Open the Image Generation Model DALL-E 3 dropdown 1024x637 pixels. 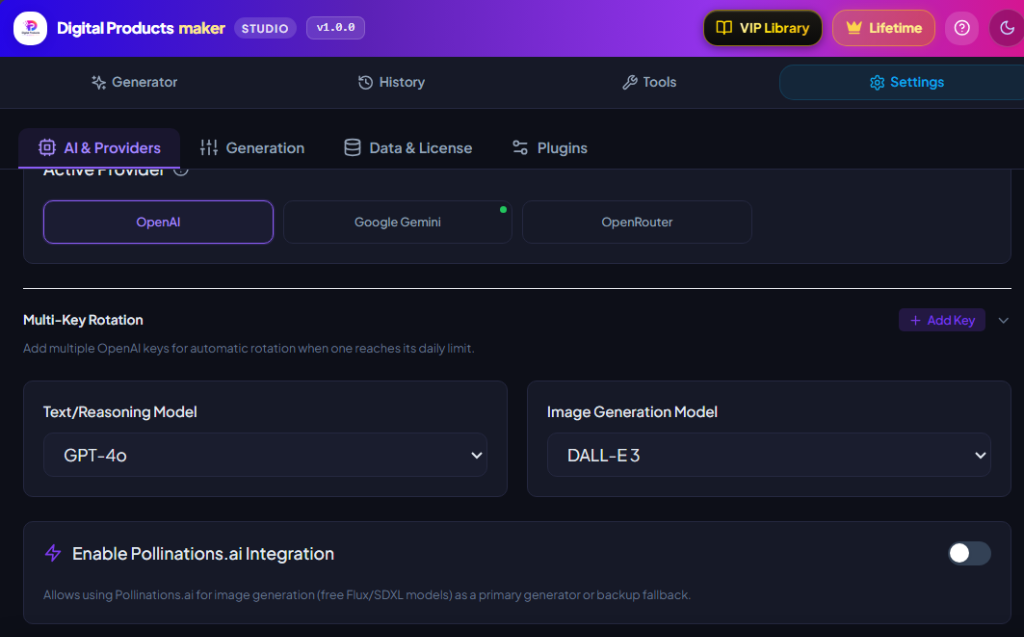[x=769, y=455]
